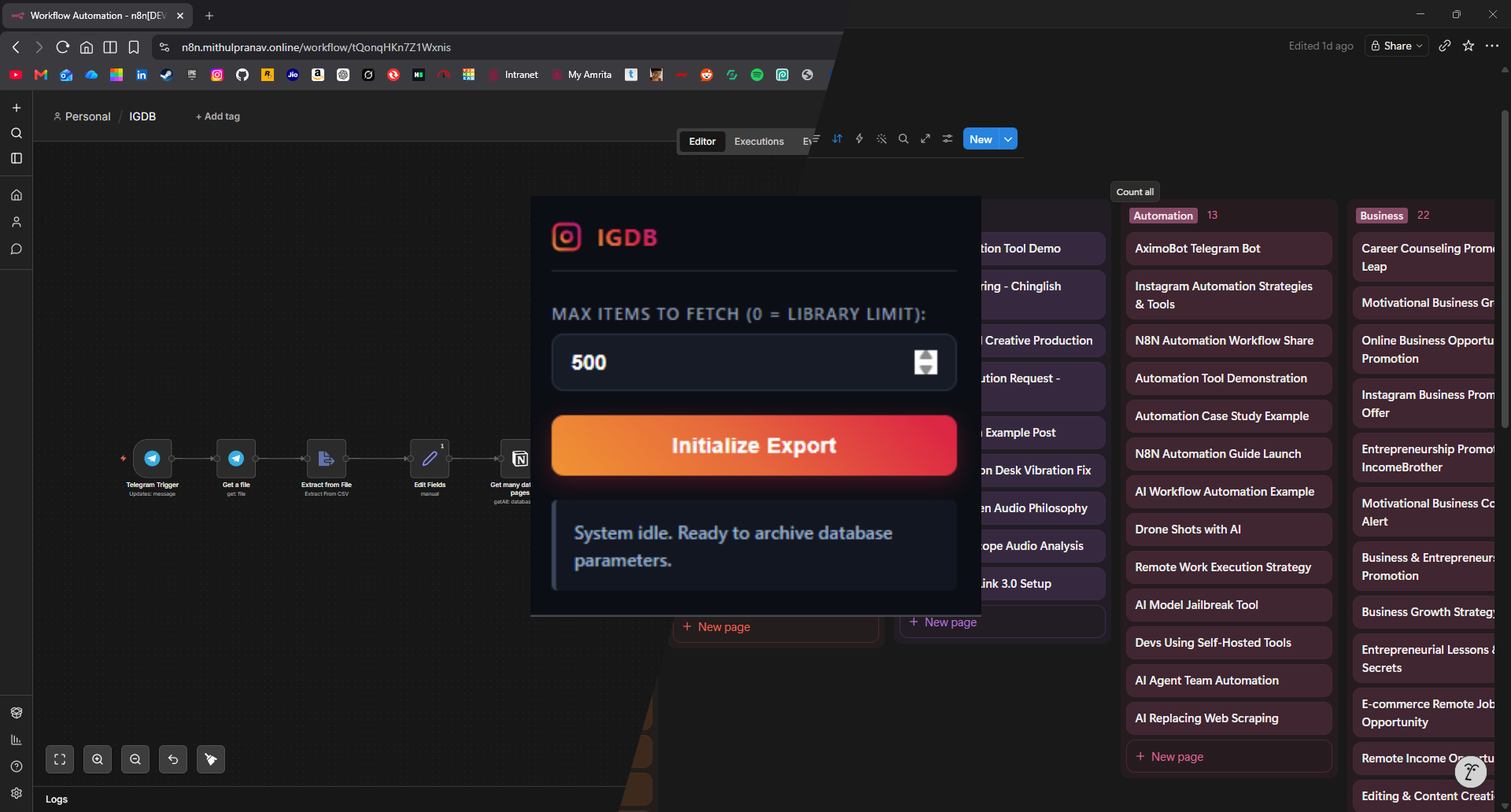The image size is (1511, 812).
Task: Open the Instagram bookmark in the bookmarks bar
Action: point(217,75)
